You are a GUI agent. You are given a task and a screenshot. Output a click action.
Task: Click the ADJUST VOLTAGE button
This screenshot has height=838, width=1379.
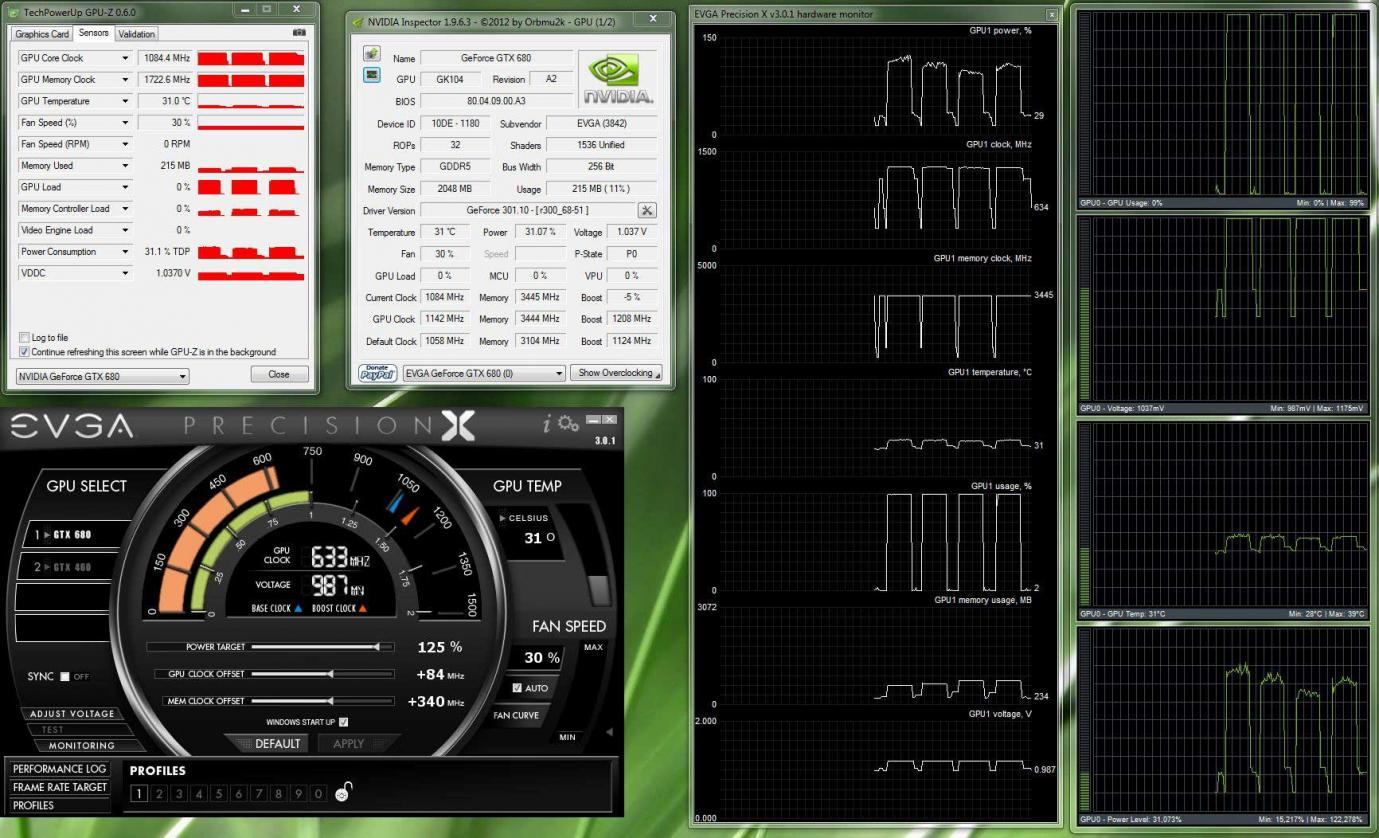pyautogui.click(x=73, y=714)
